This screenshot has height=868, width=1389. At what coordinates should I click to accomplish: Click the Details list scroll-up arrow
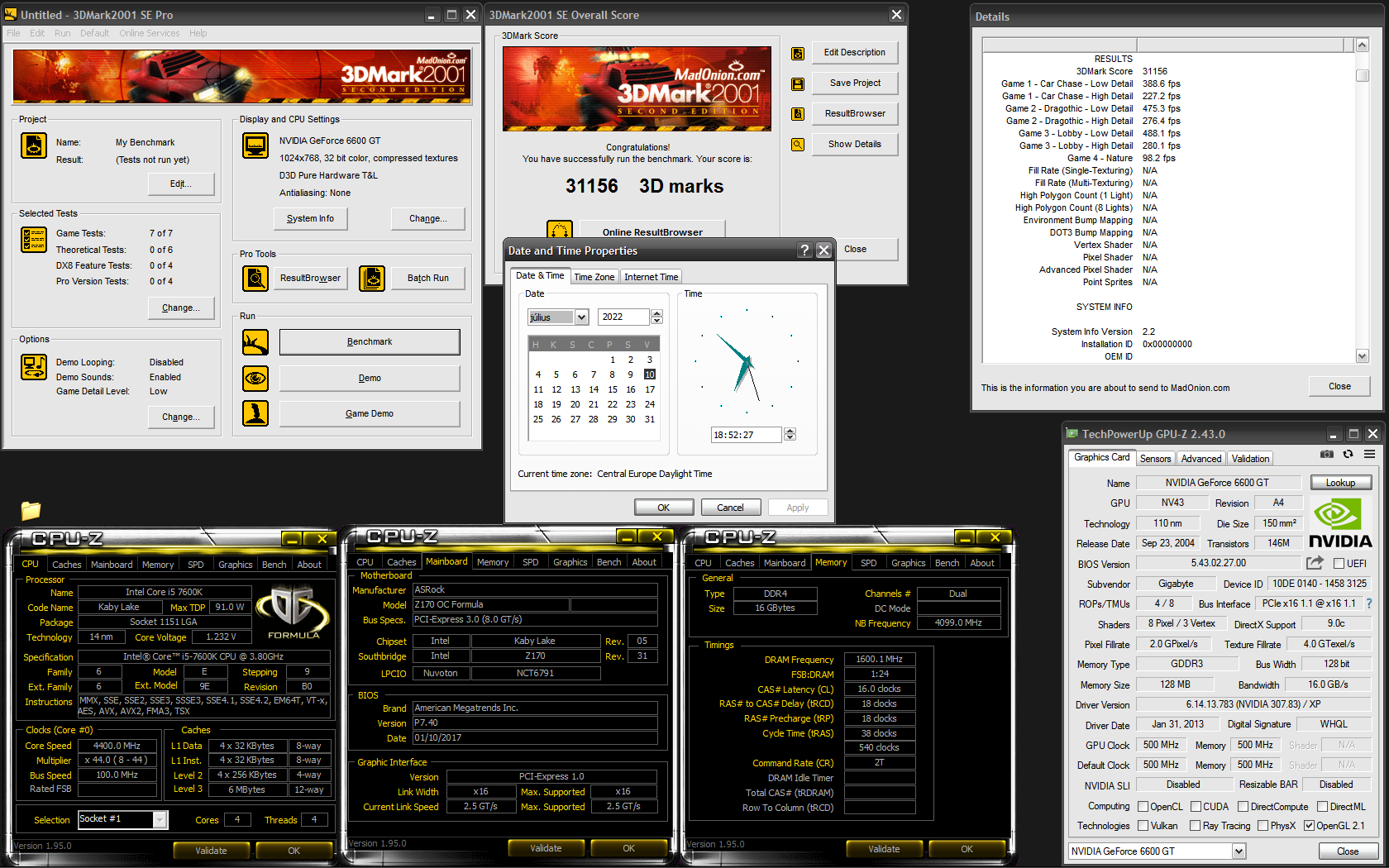[x=1363, y=45]
